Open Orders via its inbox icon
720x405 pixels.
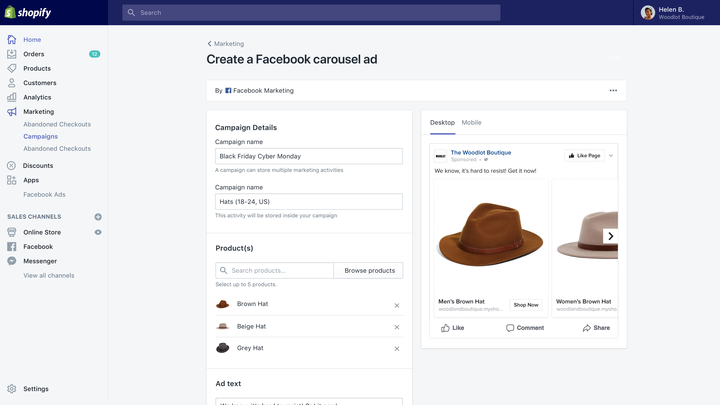point(11,54)
